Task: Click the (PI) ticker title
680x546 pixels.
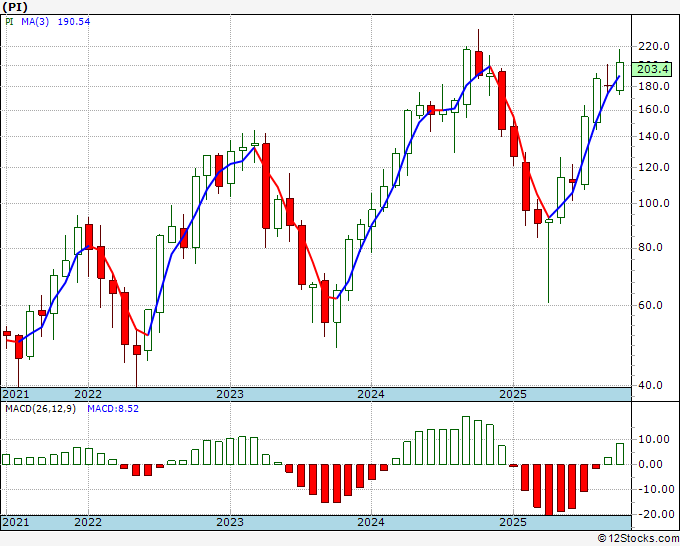Action: click(15, 7)
